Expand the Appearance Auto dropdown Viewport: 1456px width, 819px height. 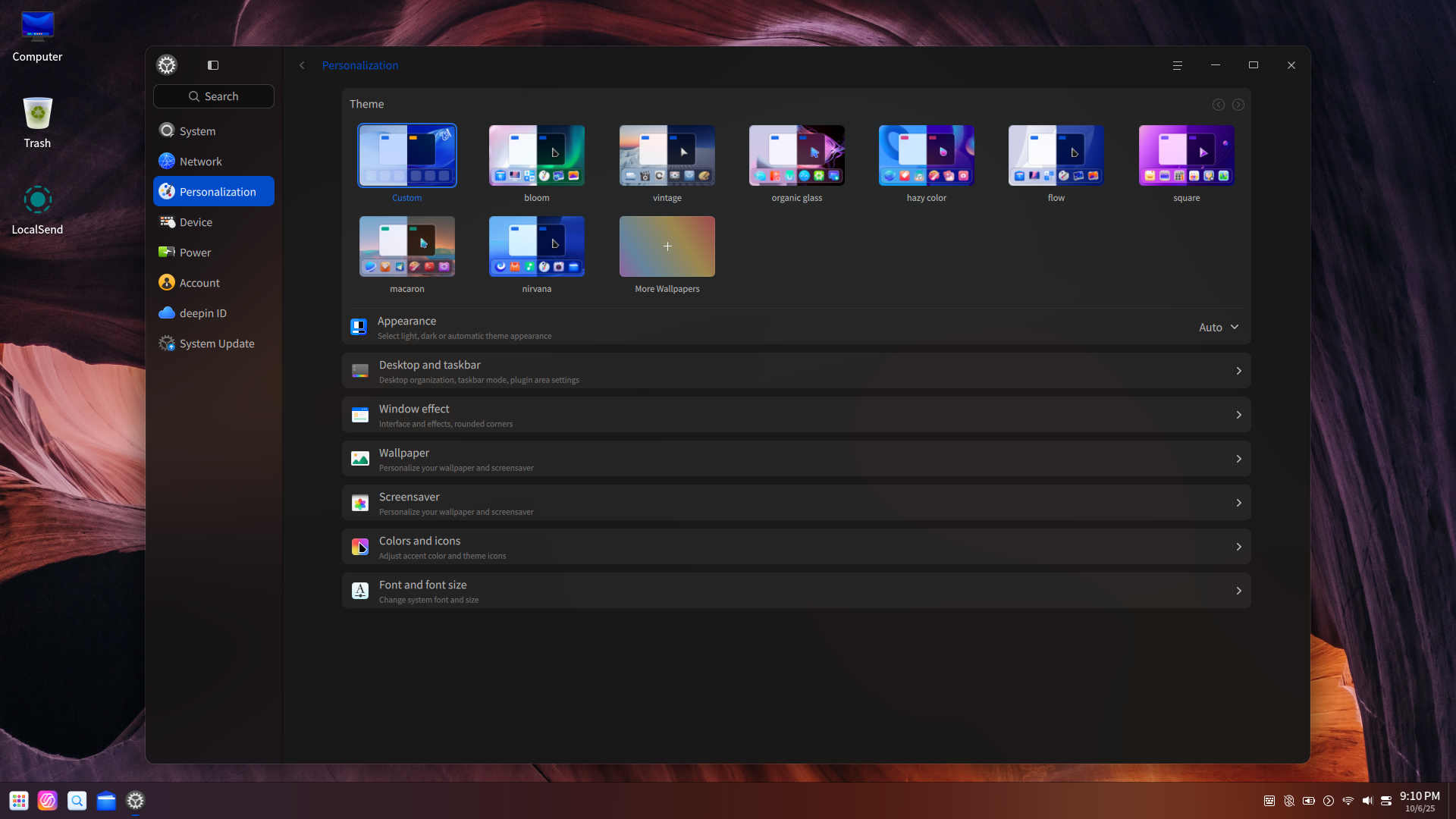click(x=1218, y=327)
